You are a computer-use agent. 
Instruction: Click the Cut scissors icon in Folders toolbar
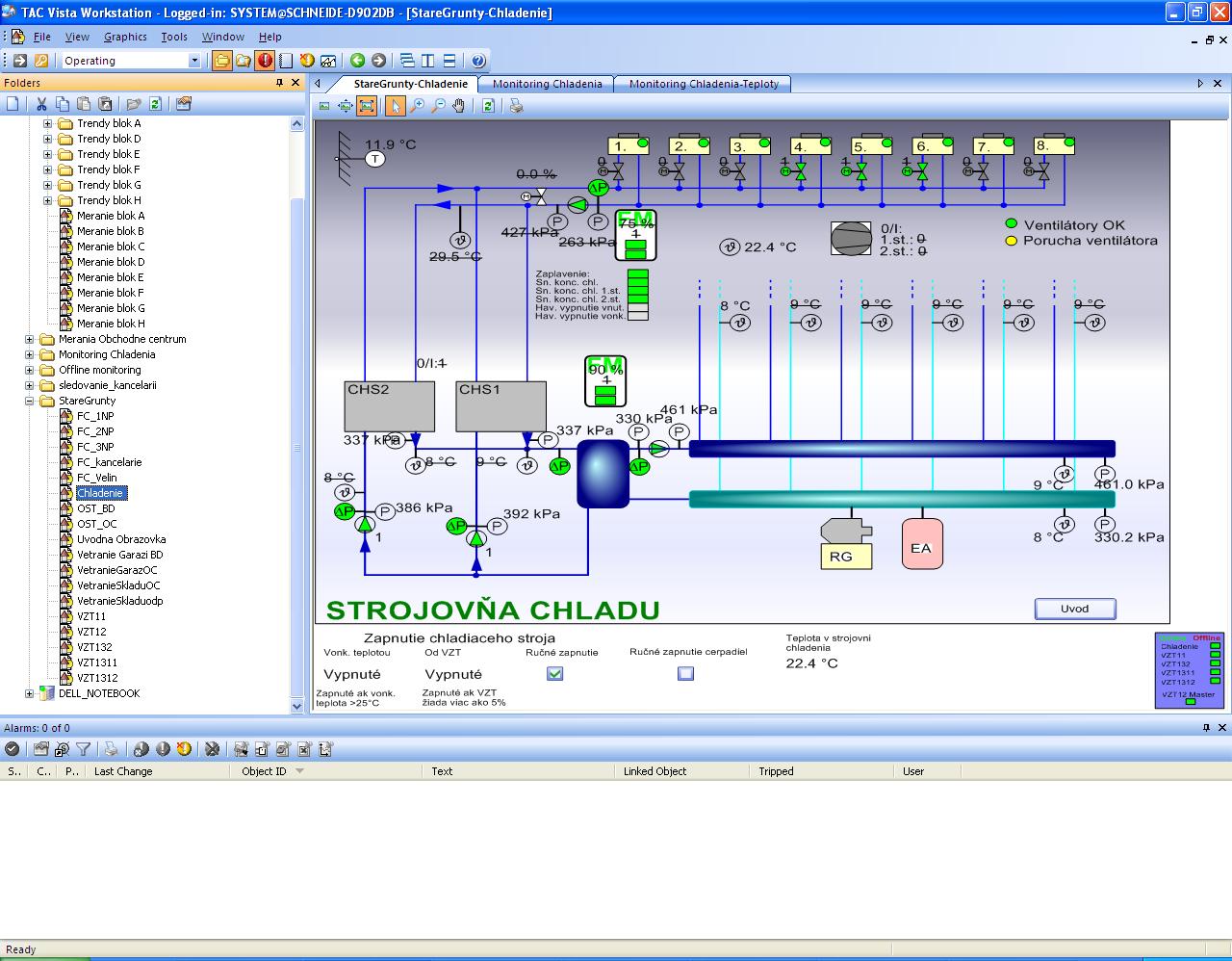[41, 104]
